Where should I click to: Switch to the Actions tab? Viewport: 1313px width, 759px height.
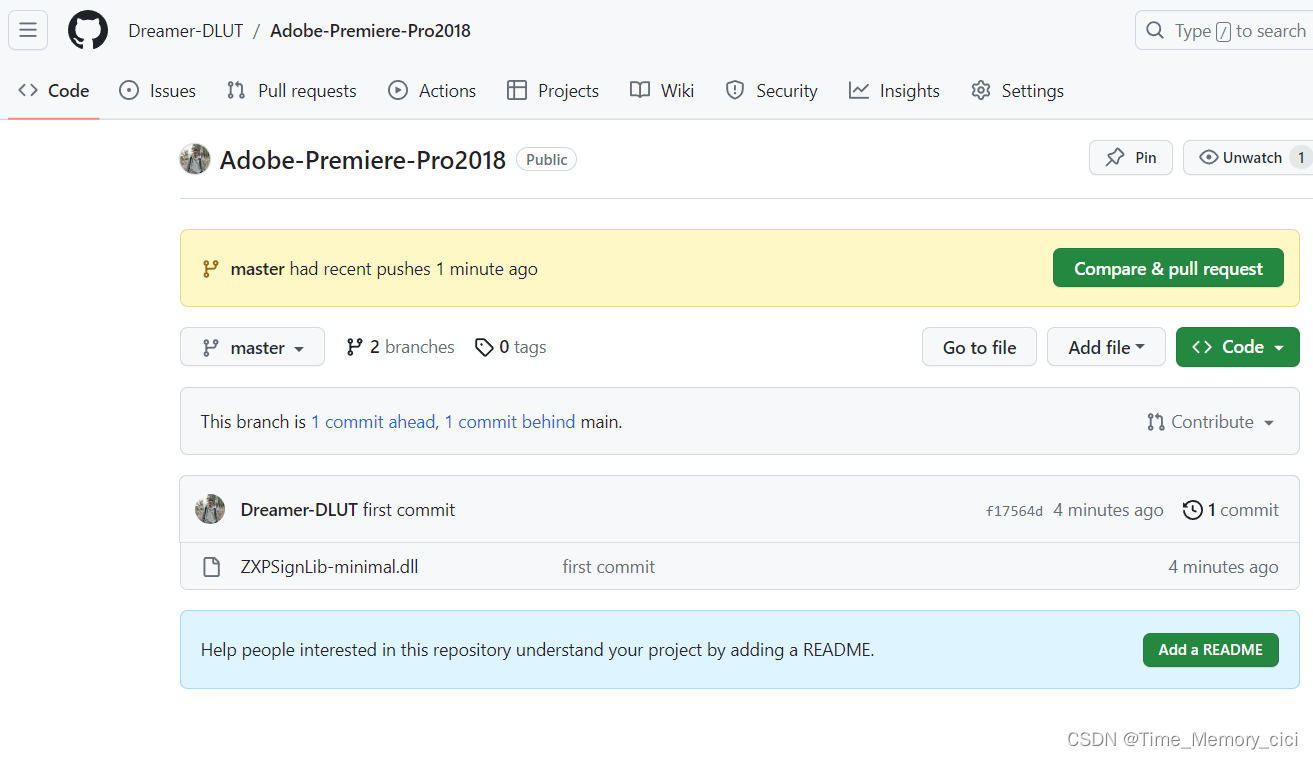[432, 91]
